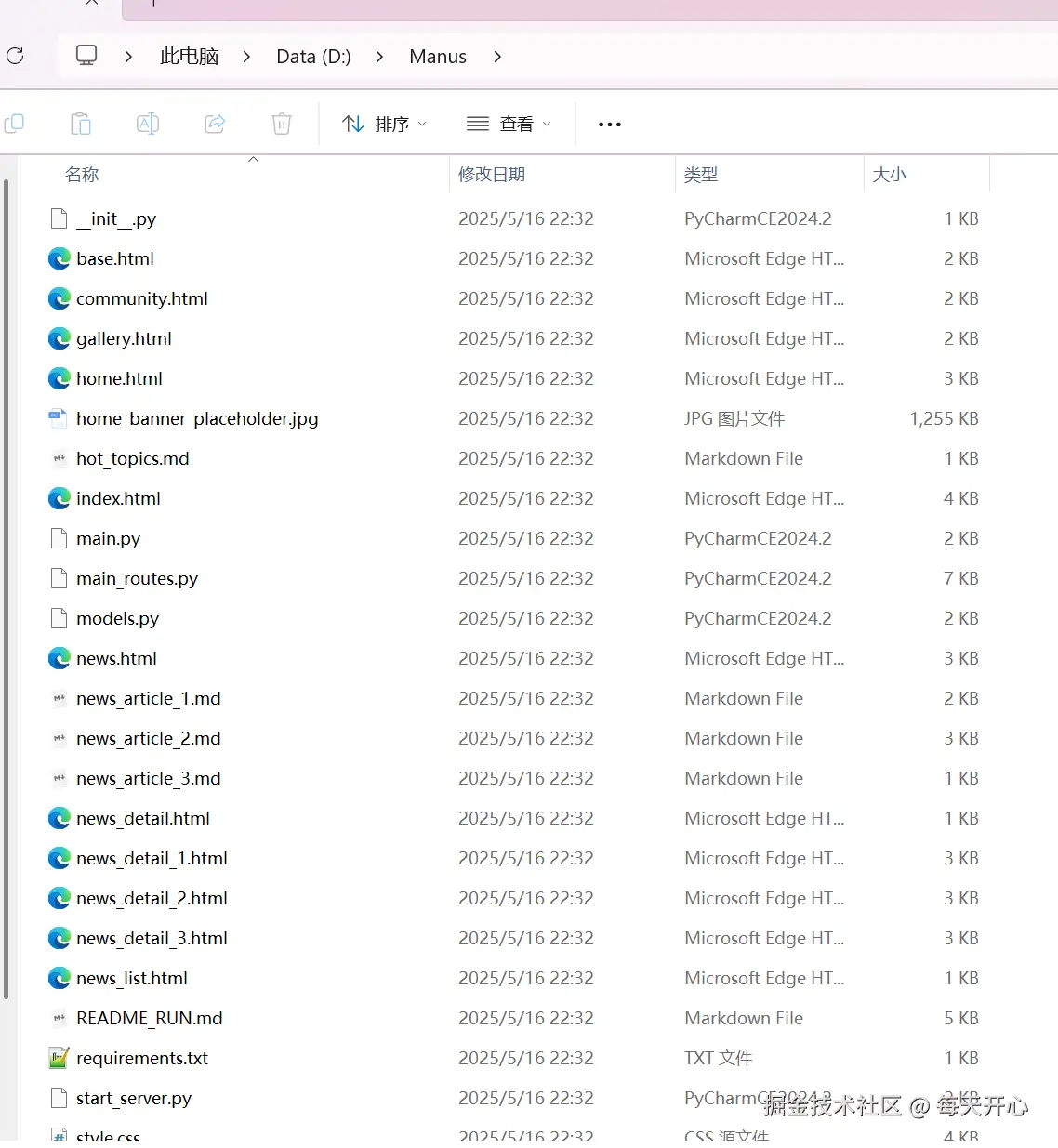
Task: Click the image icon of home_banner_placeholder.jpg
Action: 59,418
